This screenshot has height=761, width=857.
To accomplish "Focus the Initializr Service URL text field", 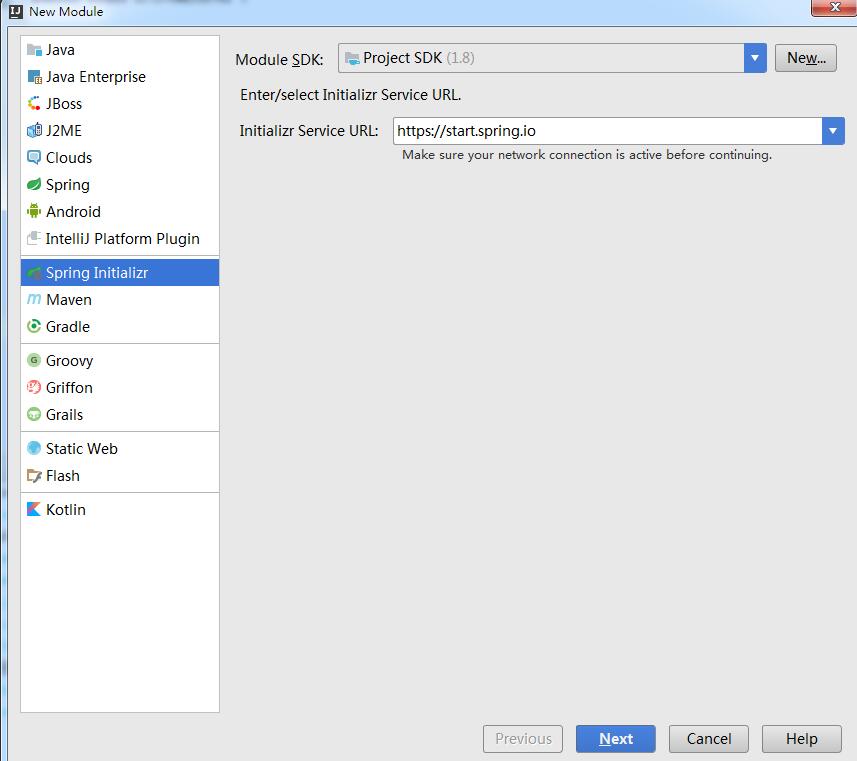I will 607,131.
